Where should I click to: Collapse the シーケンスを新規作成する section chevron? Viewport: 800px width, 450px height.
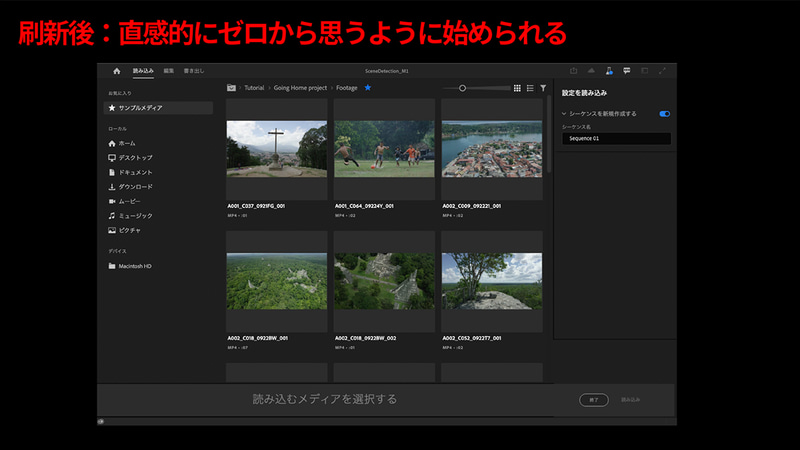[564, 114]
